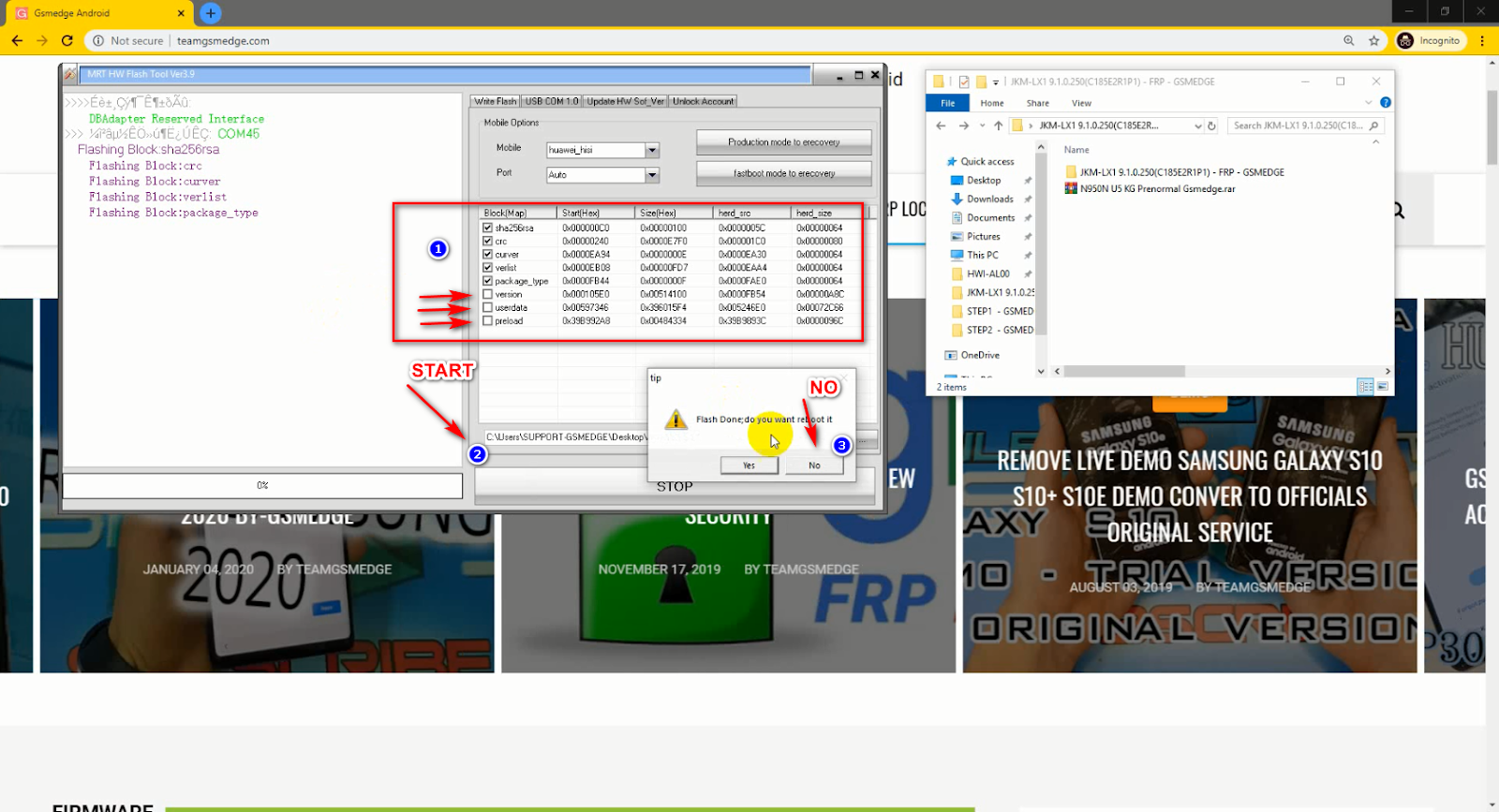Expand Explorer address path dropdown
The image size is (1499, 812).
coord(1197,125)
